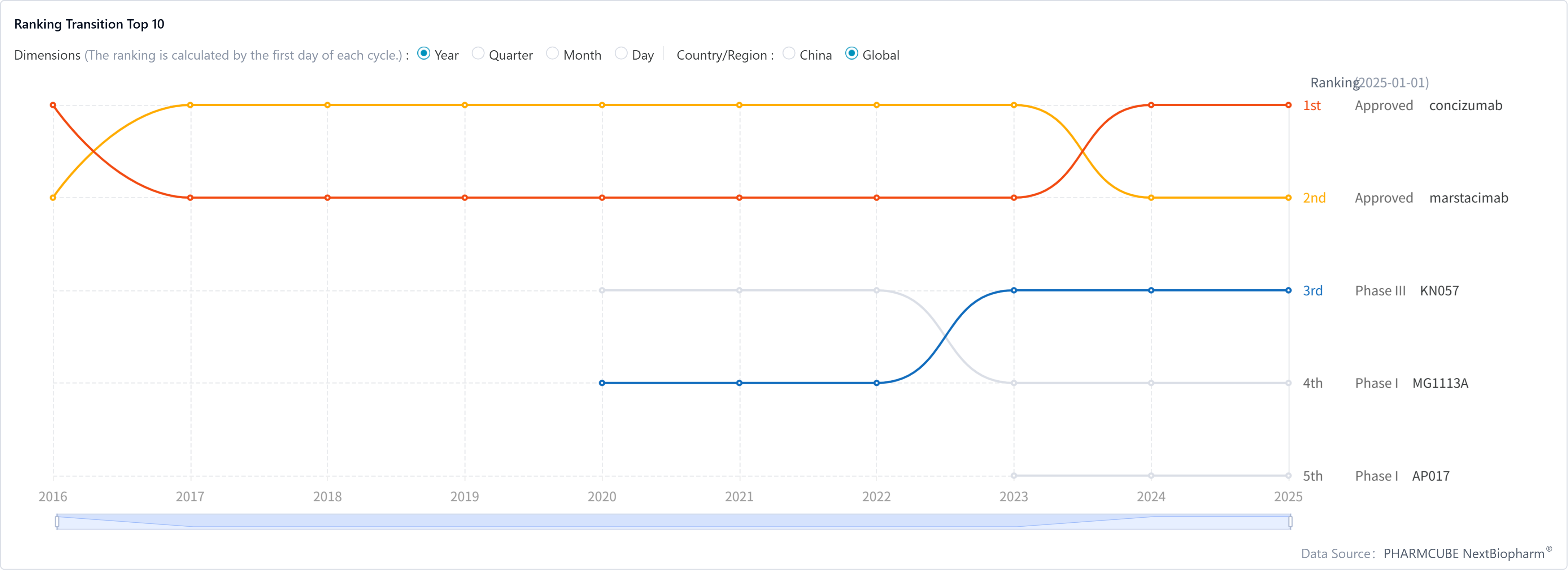Viewport: 1568px width, 570px height.
Task: Choose the Day dimension radio button
Action: tap(621, 53)
